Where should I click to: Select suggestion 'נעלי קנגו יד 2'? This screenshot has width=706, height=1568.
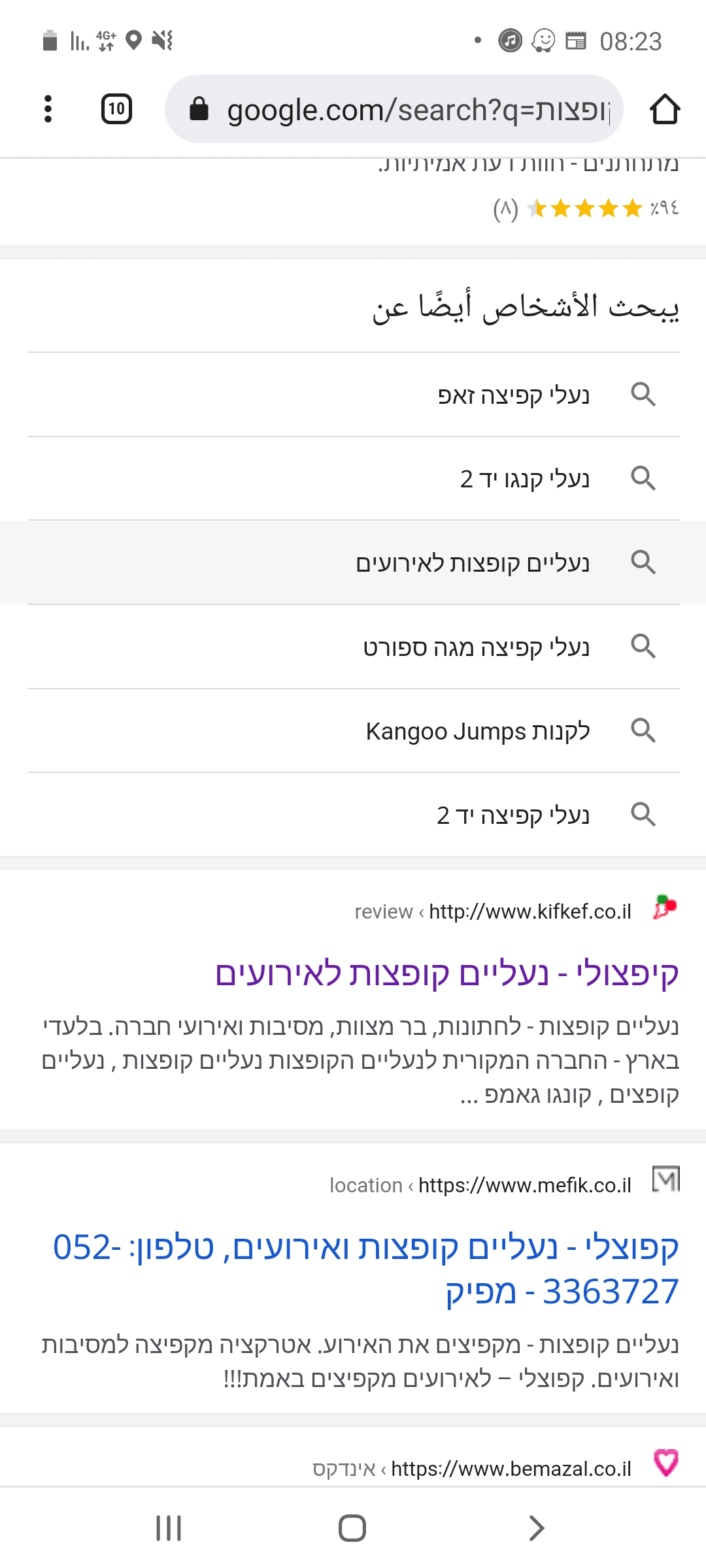pyautogui.click(x=524, y=479)
